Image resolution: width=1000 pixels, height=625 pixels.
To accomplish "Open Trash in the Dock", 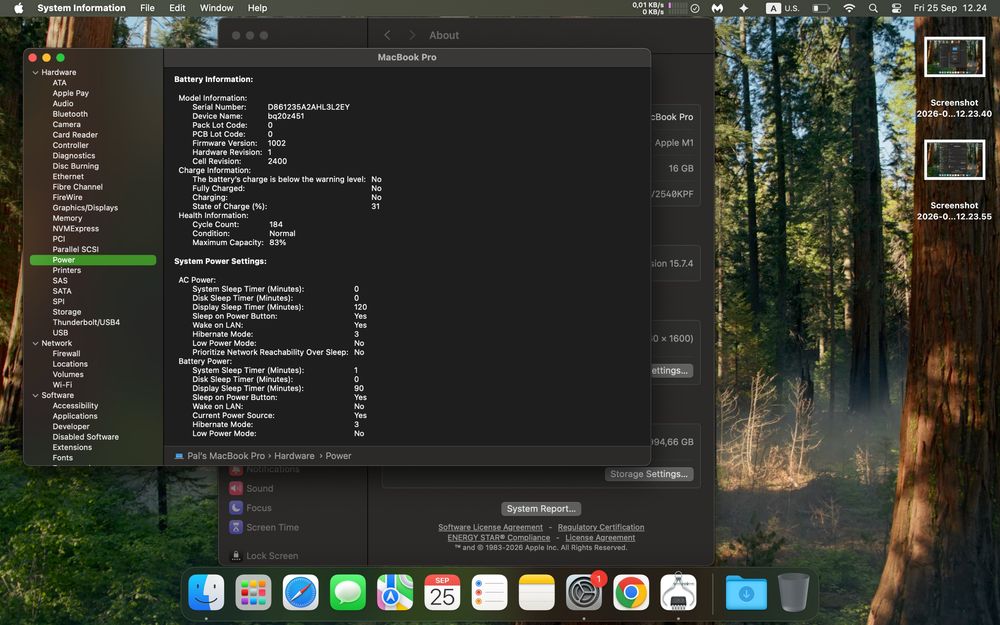I will tap(794, 592).
